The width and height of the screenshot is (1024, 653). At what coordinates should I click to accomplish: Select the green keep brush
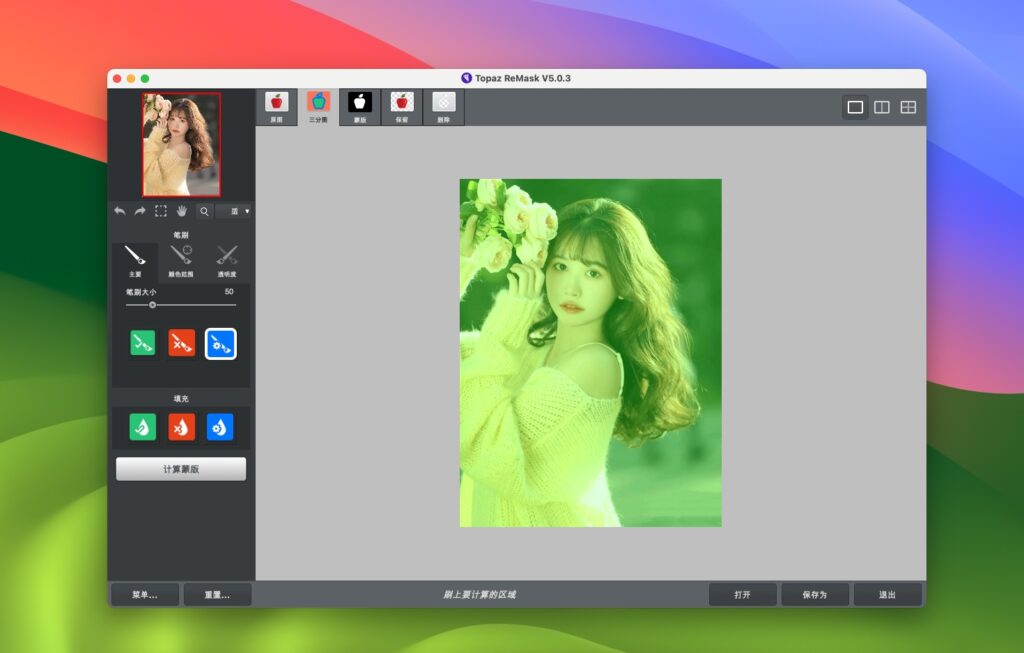pos(142,343)
